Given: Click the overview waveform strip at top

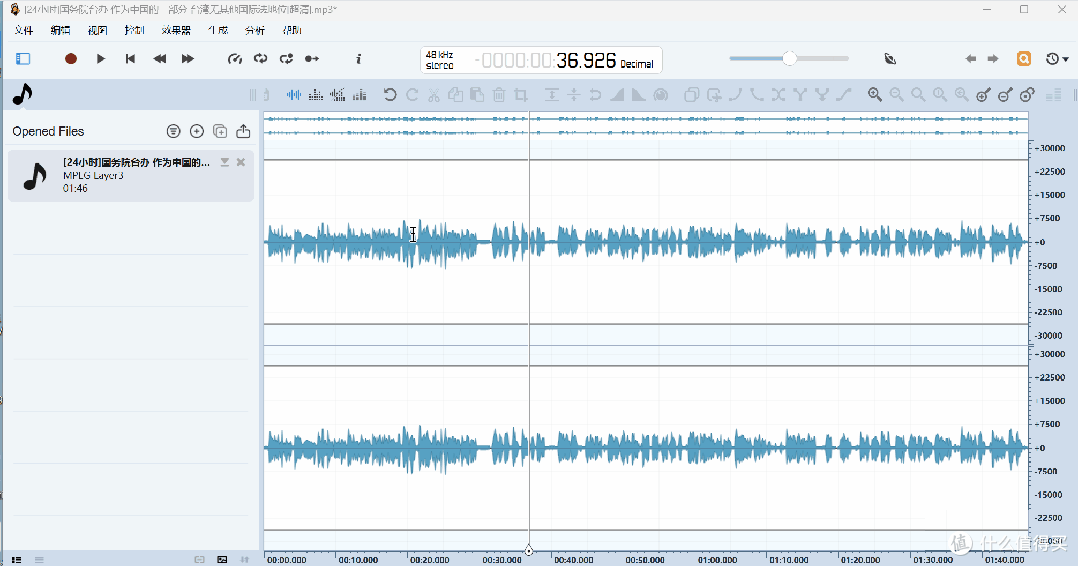Looking at the screenshot, I should click(646, 126).
